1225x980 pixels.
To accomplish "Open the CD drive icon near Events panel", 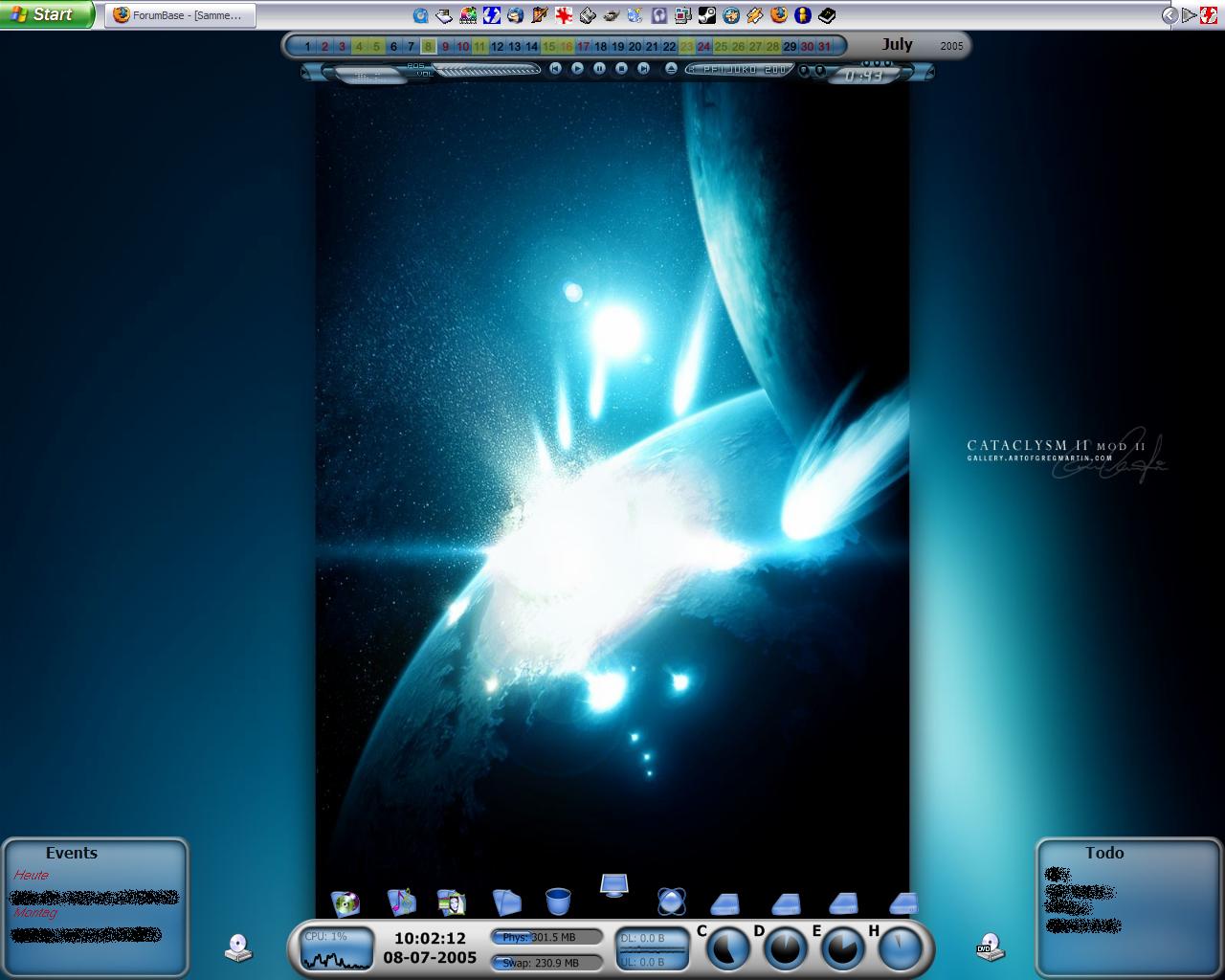I will pos(238,947).
